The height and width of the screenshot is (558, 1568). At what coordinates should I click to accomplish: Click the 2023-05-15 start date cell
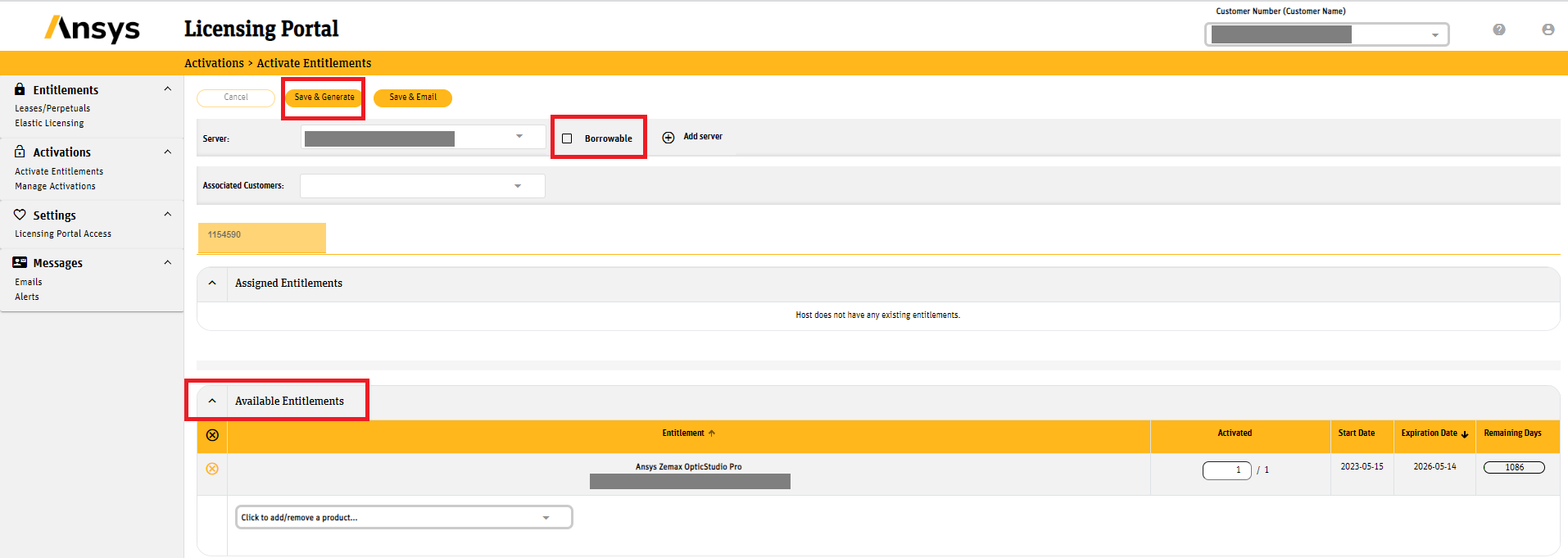click(x=1362, y=466)
